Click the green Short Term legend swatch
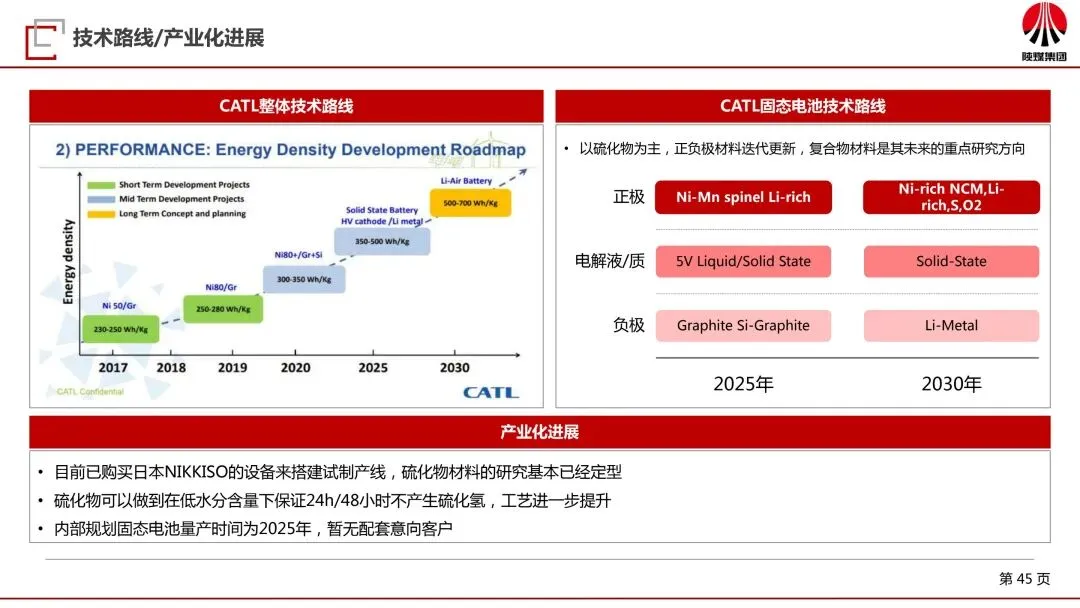The width and height of the screenshot is (1080, 608). tap(101, 185)
